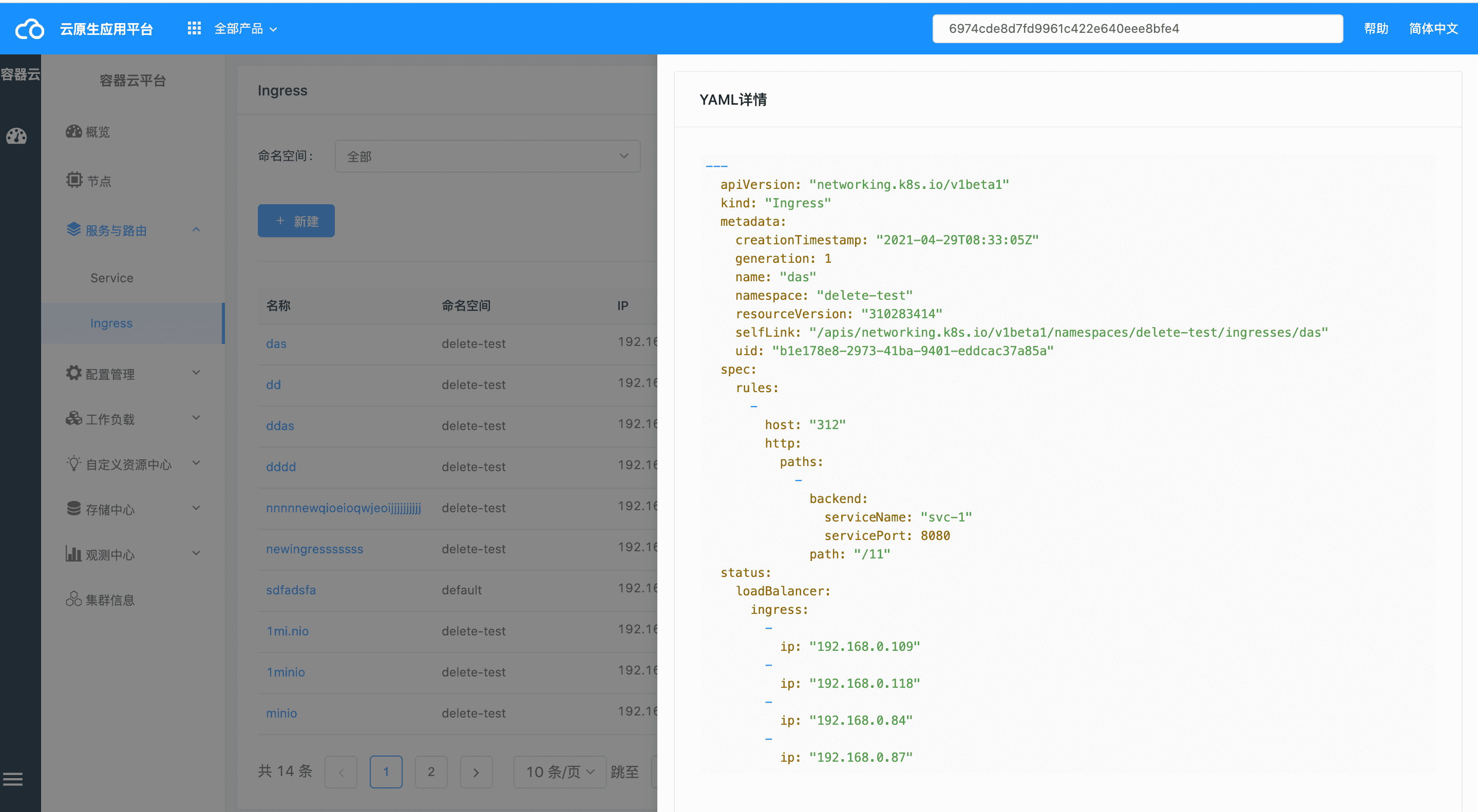Collapse the 服务与路由 menu chevron
1478x812 pixels.
tap(196, 229)
